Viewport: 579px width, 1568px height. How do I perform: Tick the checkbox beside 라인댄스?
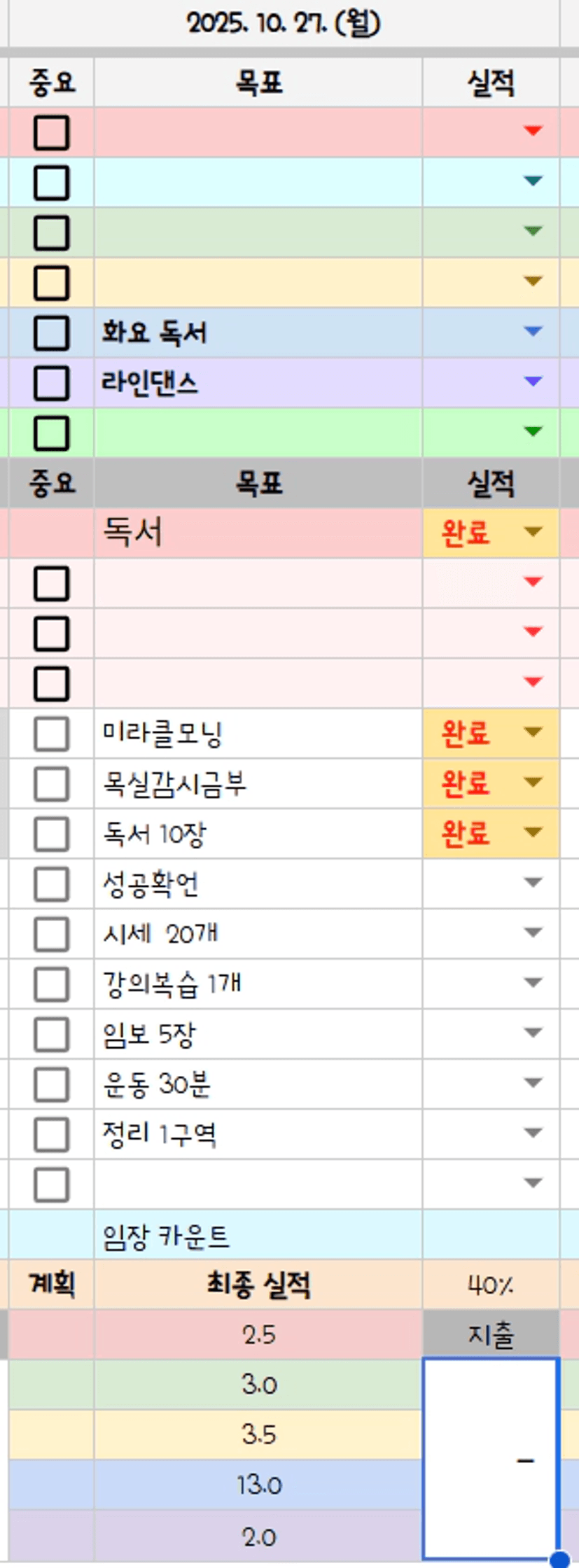pyautogui.click(x=51, y=383)
